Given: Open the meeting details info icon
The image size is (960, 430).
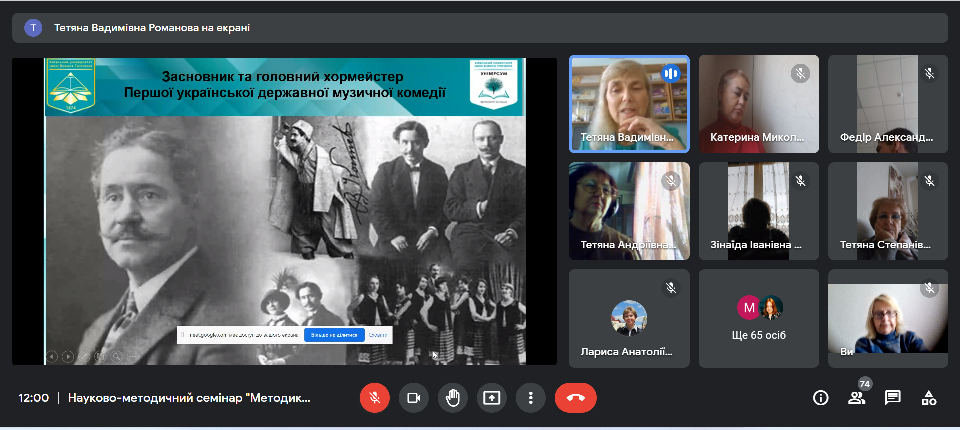Looking at the screenshot, I should click(820, 397).
